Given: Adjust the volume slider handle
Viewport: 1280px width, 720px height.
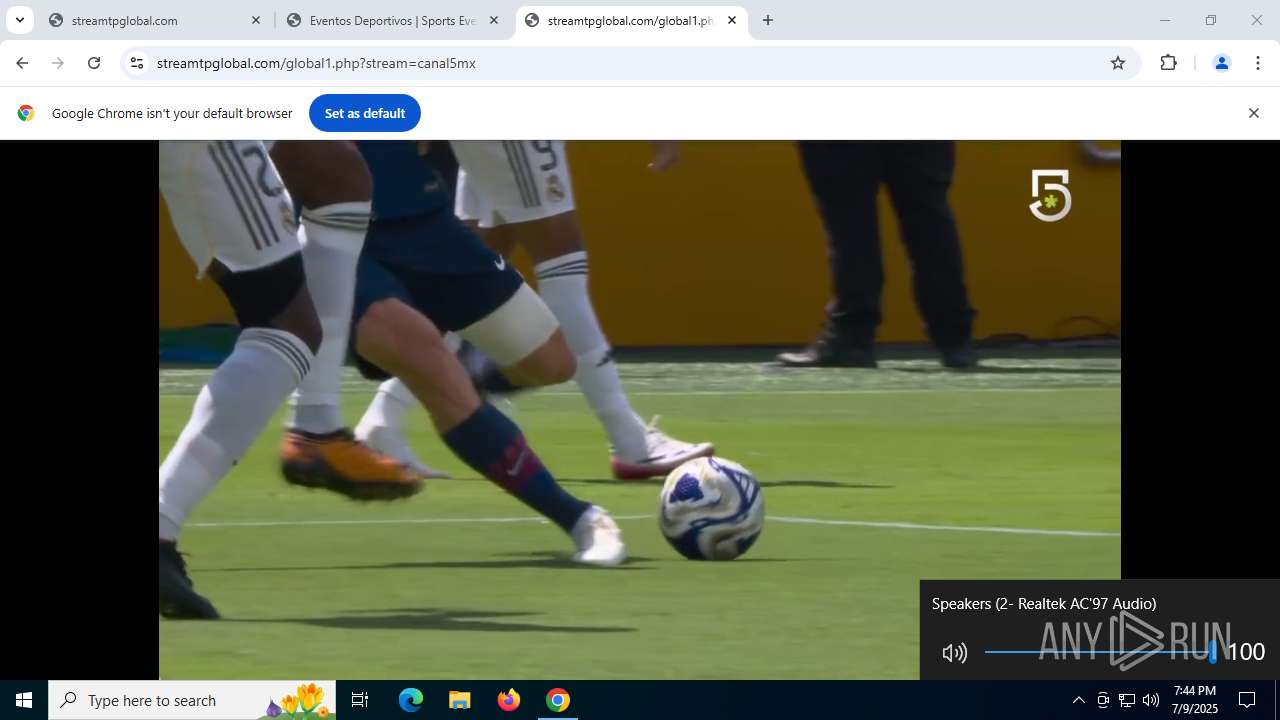Looking at the screenshot, I should [x=1213, y=652].
